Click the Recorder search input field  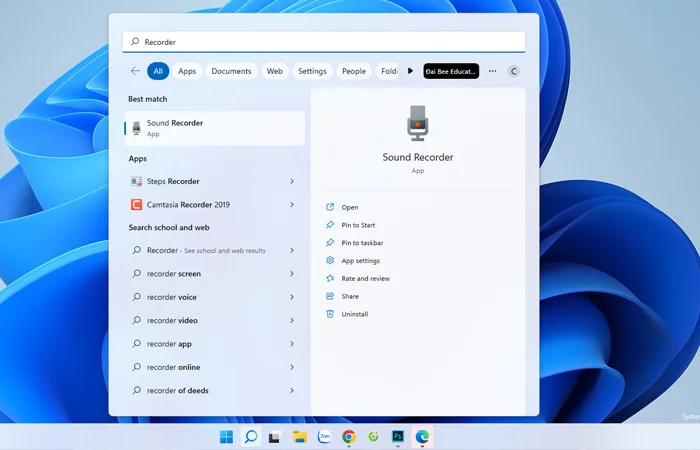click(x=324, y=42)
